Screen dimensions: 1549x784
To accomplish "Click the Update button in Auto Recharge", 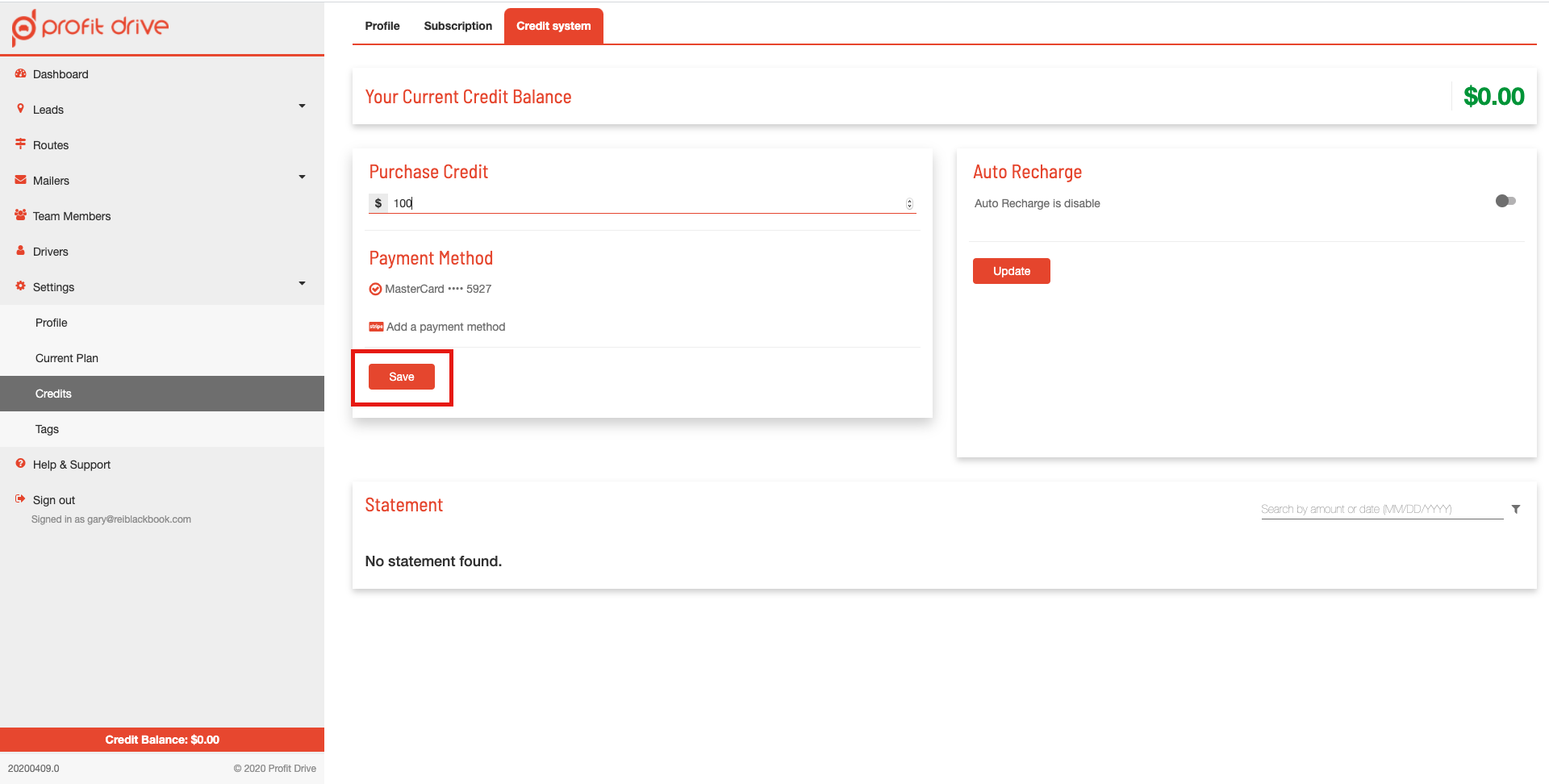I will [x=1012, y=271].
